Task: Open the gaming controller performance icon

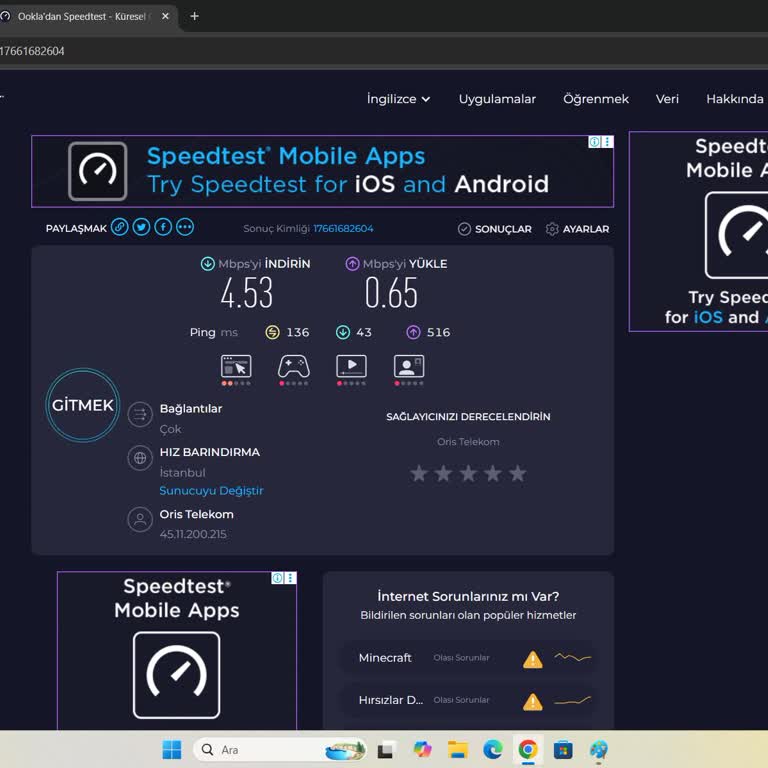Action: click(294, 366)
